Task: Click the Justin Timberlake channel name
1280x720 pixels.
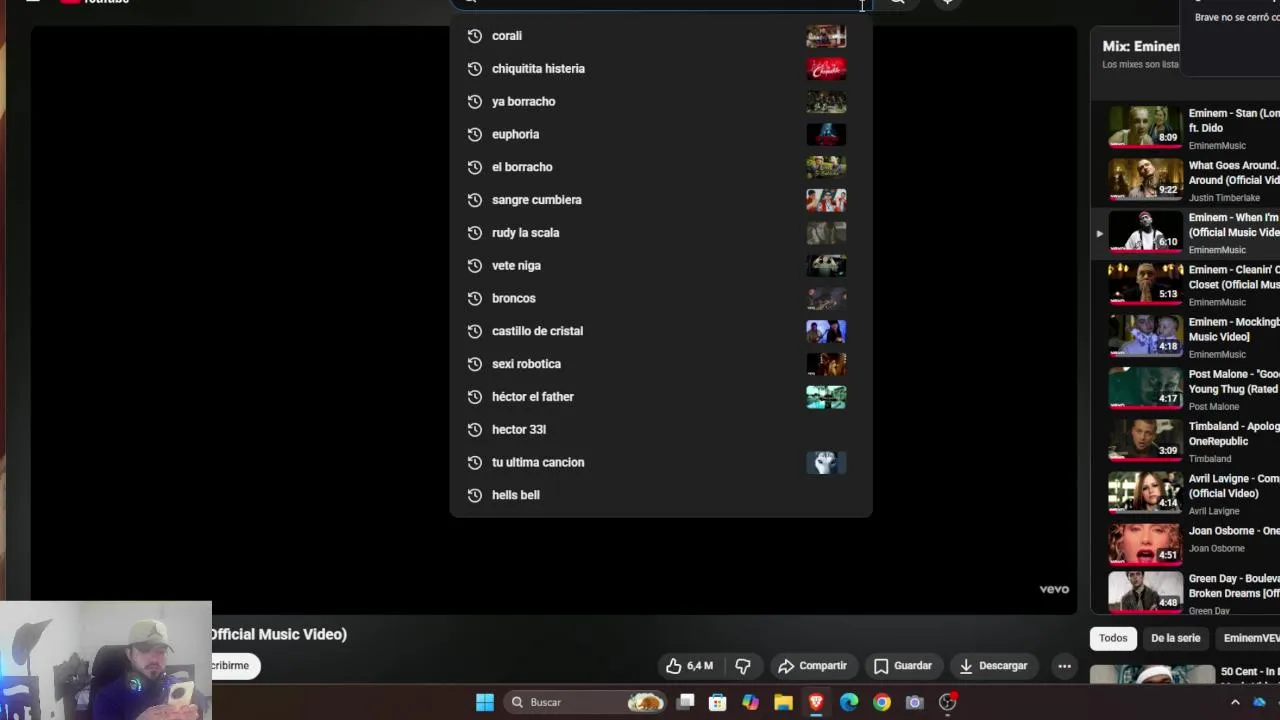Action: coord(1224,198)
